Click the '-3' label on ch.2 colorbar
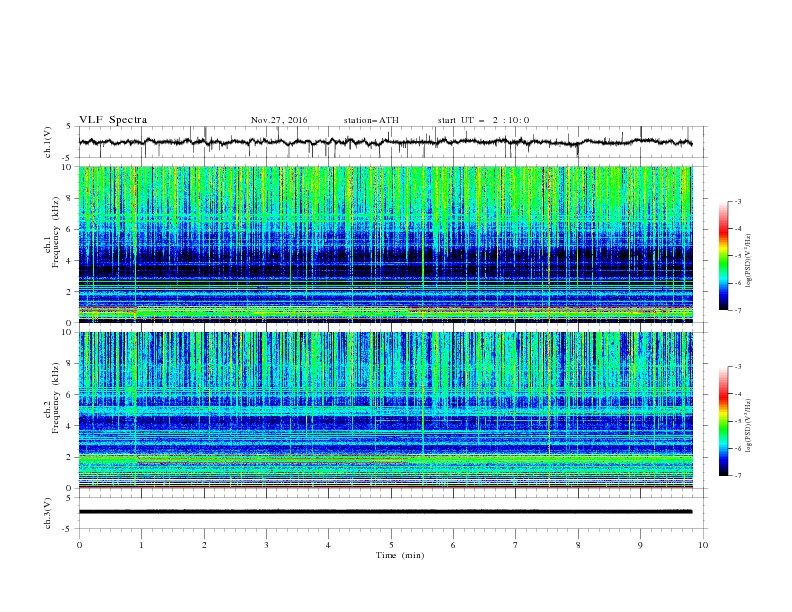The width and height of the screenshot is (792, 612). [737, 367]
